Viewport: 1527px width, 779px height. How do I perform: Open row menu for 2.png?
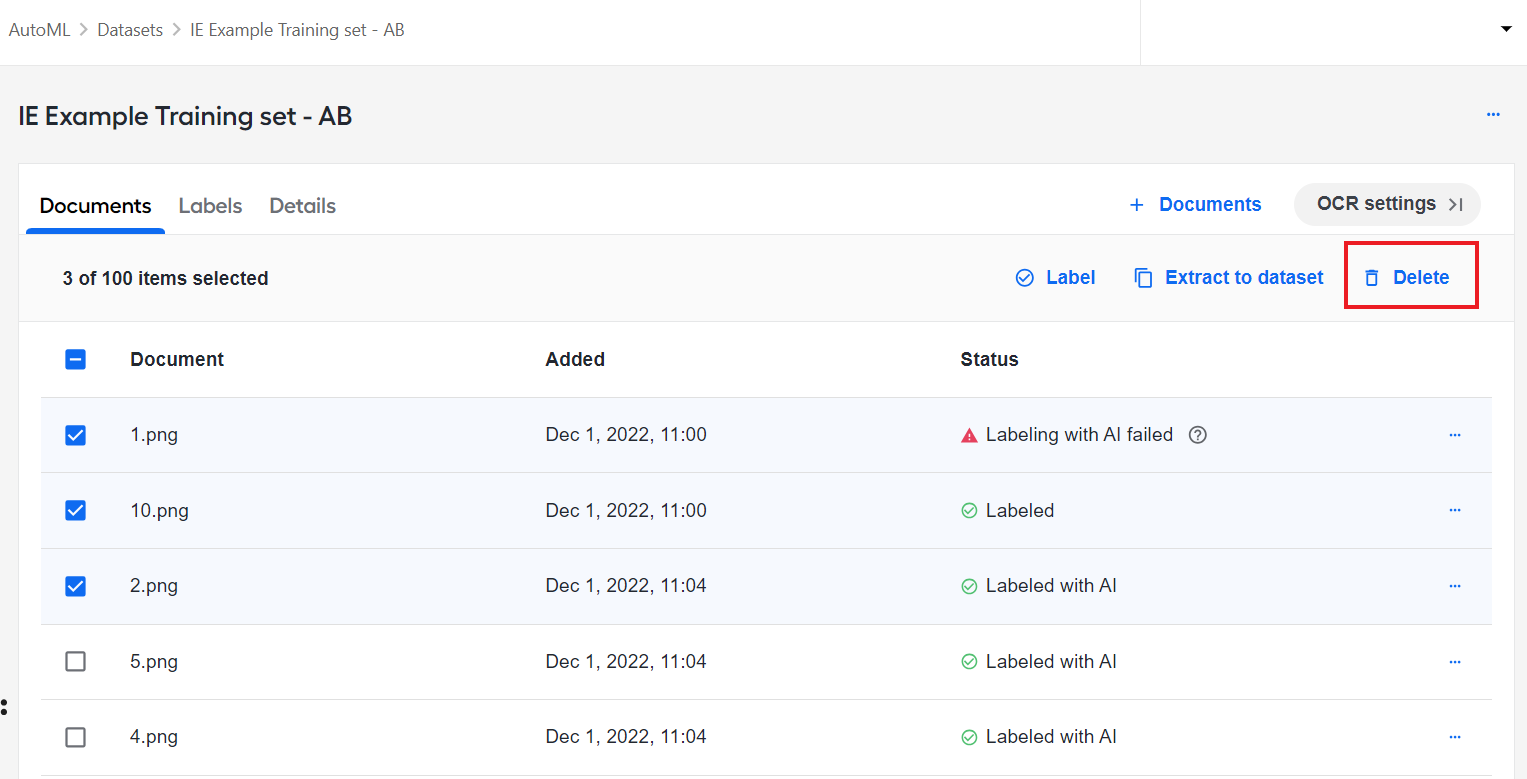click(1455, 586)
